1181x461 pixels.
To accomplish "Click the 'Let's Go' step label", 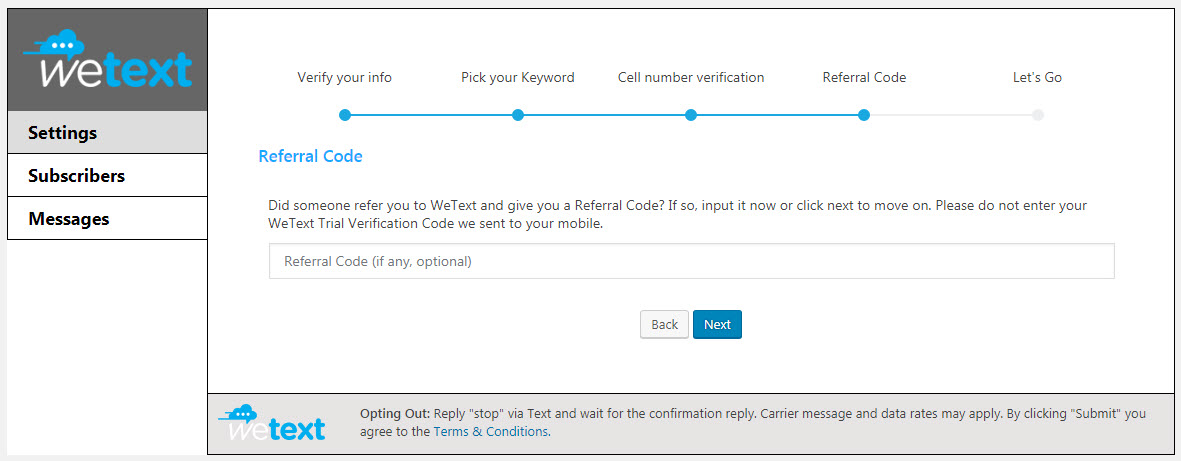I will [x=1037, y=78].
